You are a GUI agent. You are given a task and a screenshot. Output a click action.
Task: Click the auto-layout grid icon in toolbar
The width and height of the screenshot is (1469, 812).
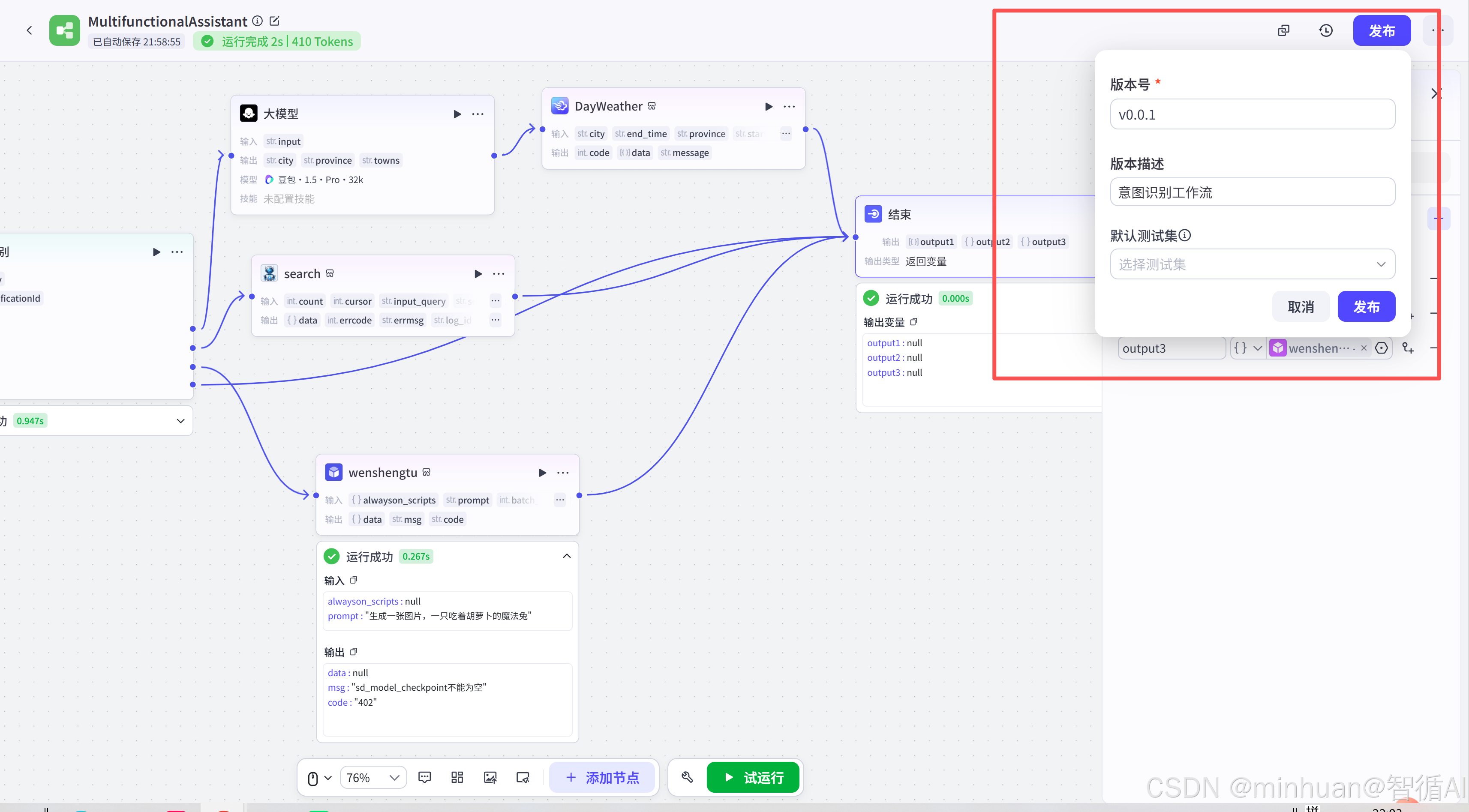coord(457,777)
